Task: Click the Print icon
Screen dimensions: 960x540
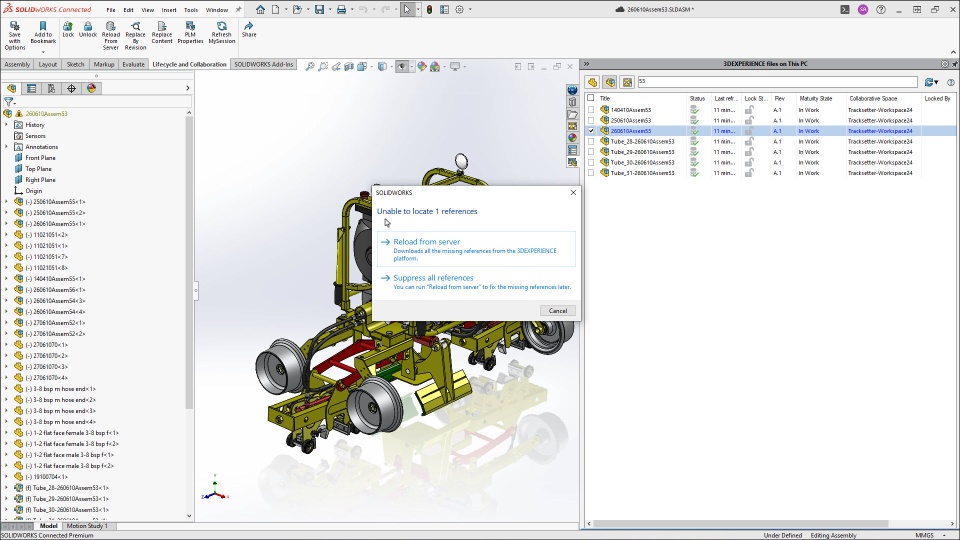Action: tap(341, 9)
